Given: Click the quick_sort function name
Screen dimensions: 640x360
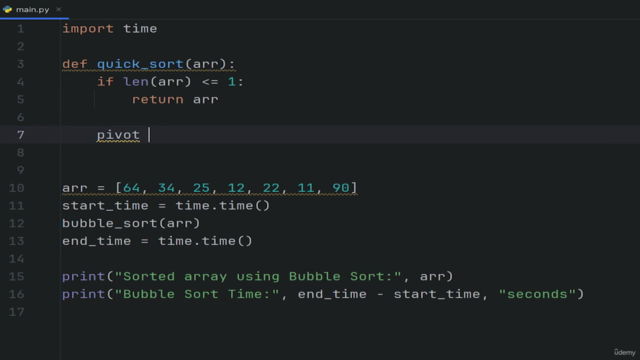Looking at the screenshot, I should pyautogui.click(x=140, y=64).
